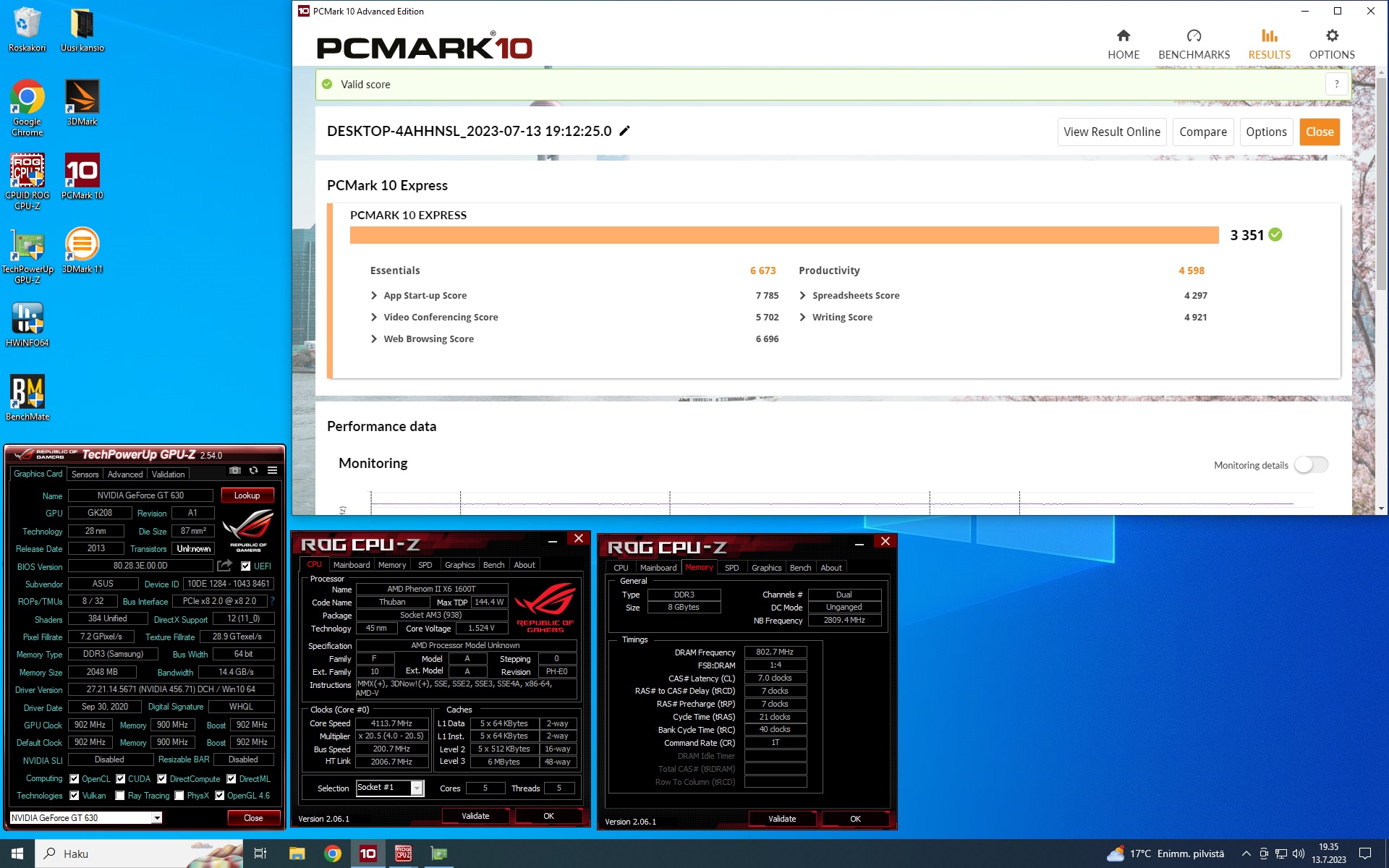1389x868 pixels.
Task: Open the notification center icon
Action: coord(1365,854)
